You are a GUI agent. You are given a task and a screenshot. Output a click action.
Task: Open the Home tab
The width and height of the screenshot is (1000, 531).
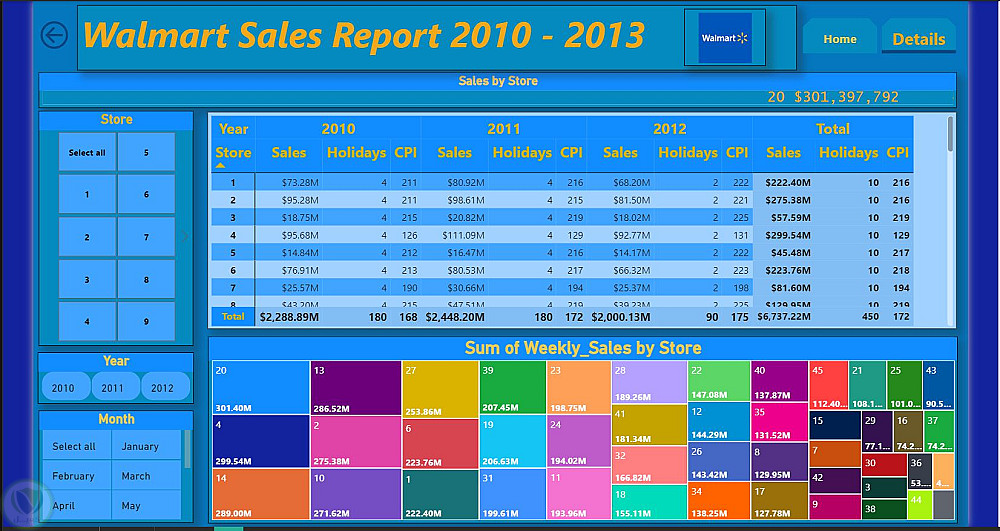pyautogui.click(x=840, y=39)
